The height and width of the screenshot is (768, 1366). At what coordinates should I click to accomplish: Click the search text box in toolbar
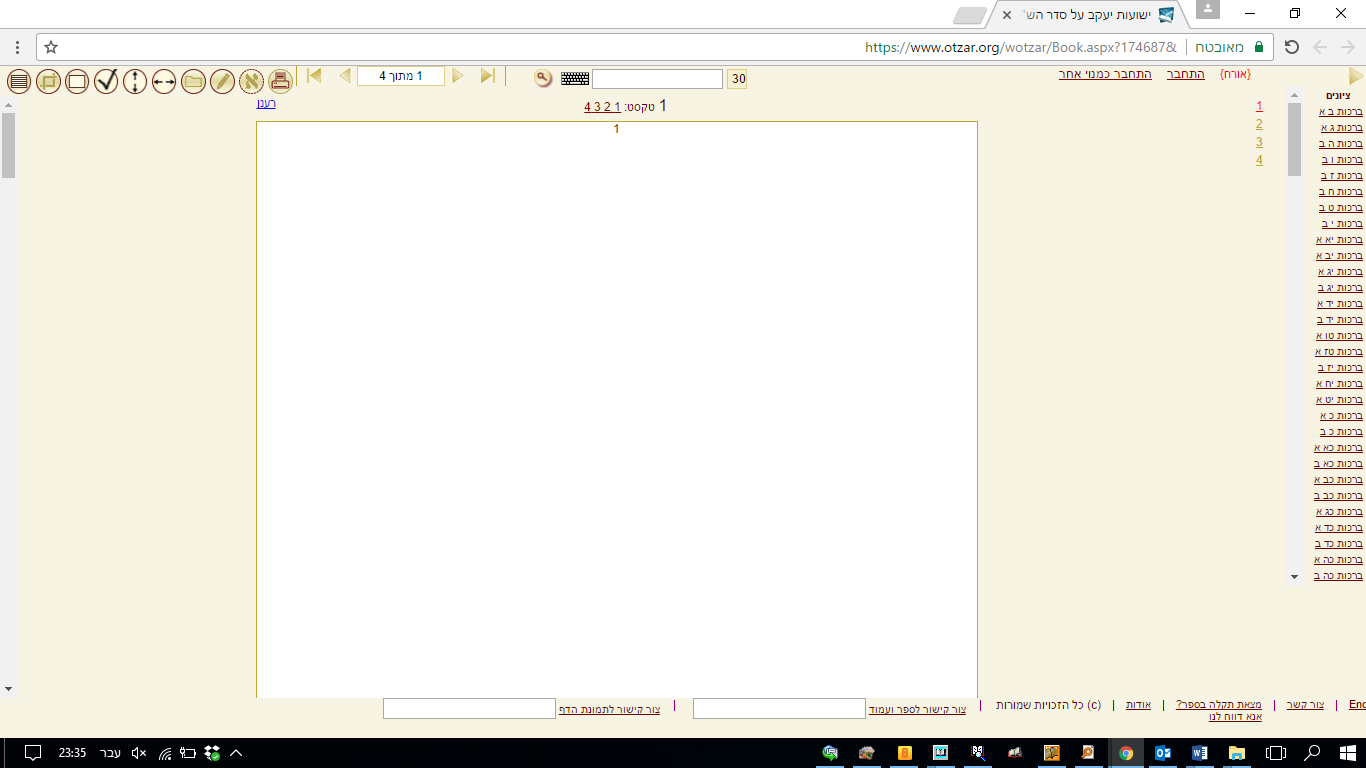[657, 79]
